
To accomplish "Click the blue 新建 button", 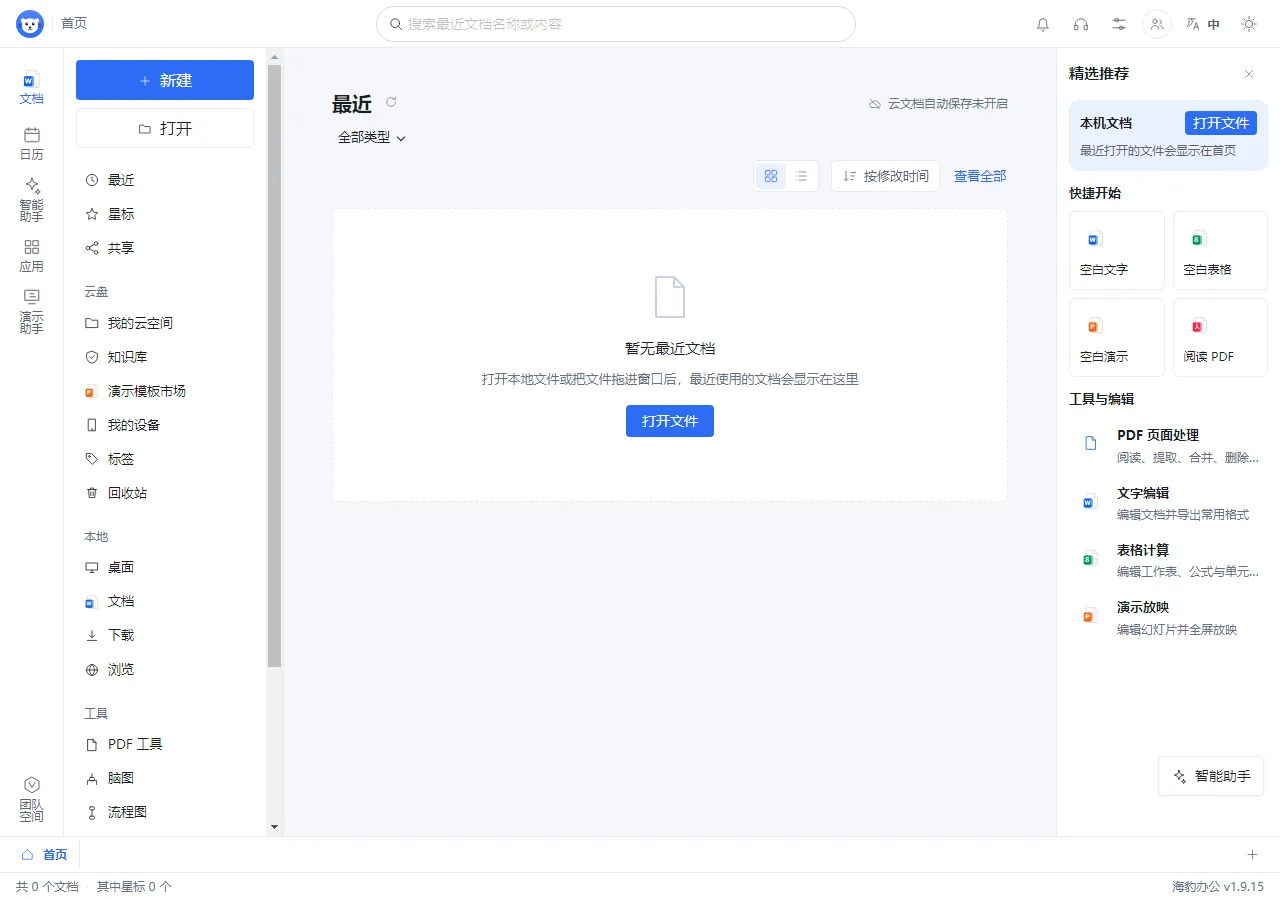I will [x=165, y=80].
